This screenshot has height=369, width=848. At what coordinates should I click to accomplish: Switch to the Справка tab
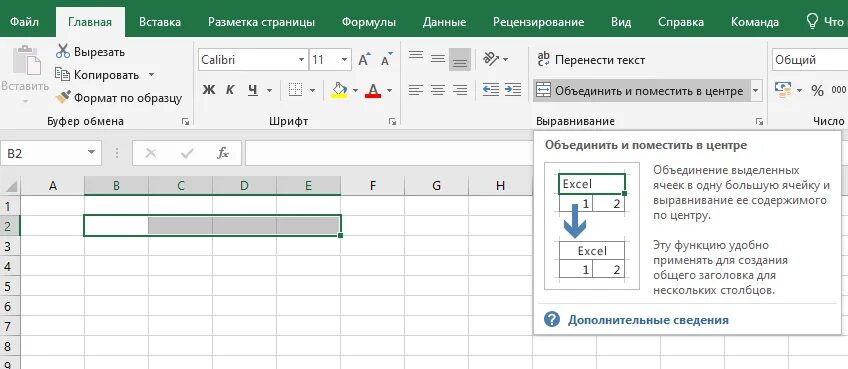[681, 22]
